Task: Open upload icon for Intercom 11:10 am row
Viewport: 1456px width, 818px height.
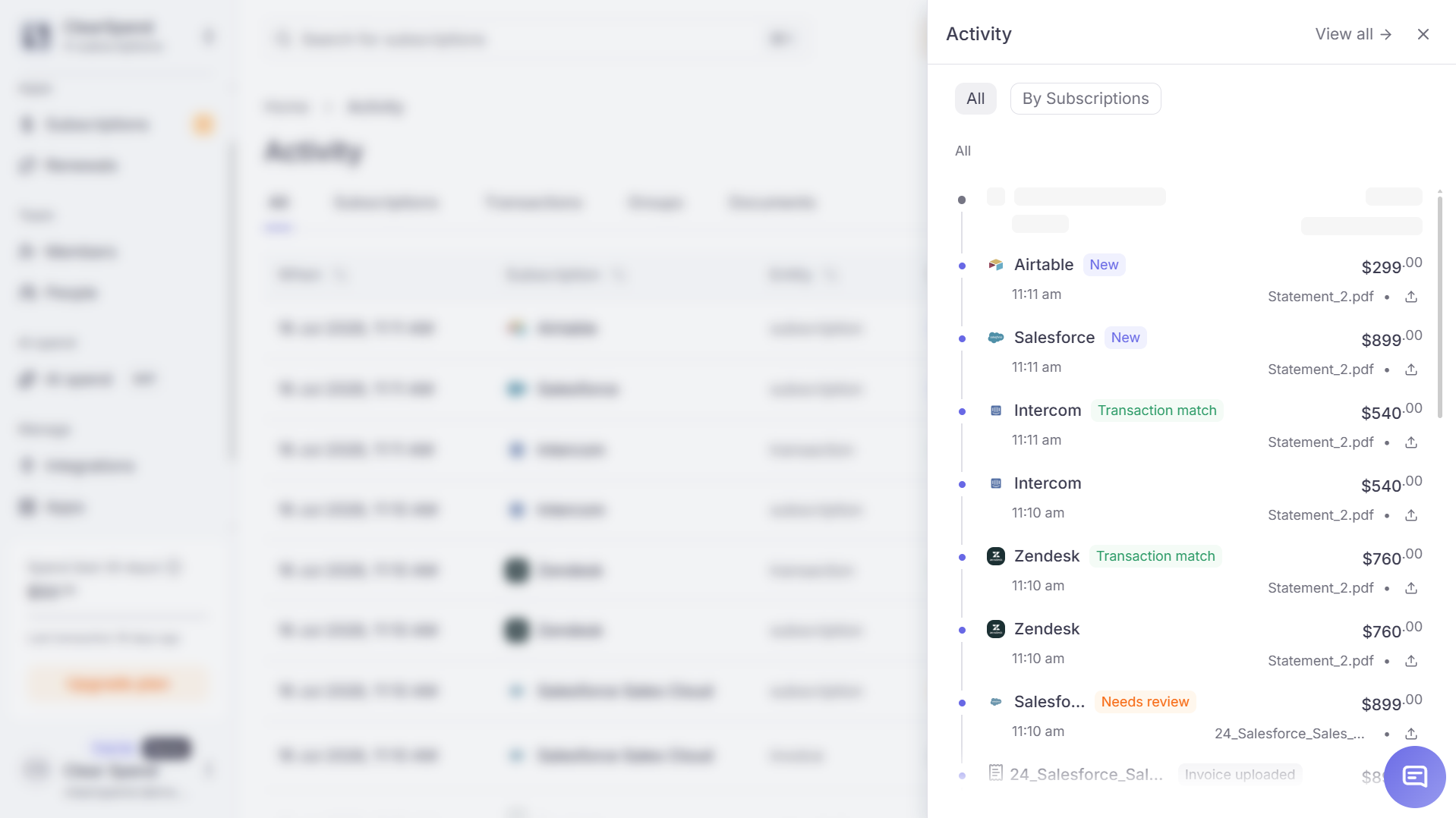Action: coord(1411,515)
